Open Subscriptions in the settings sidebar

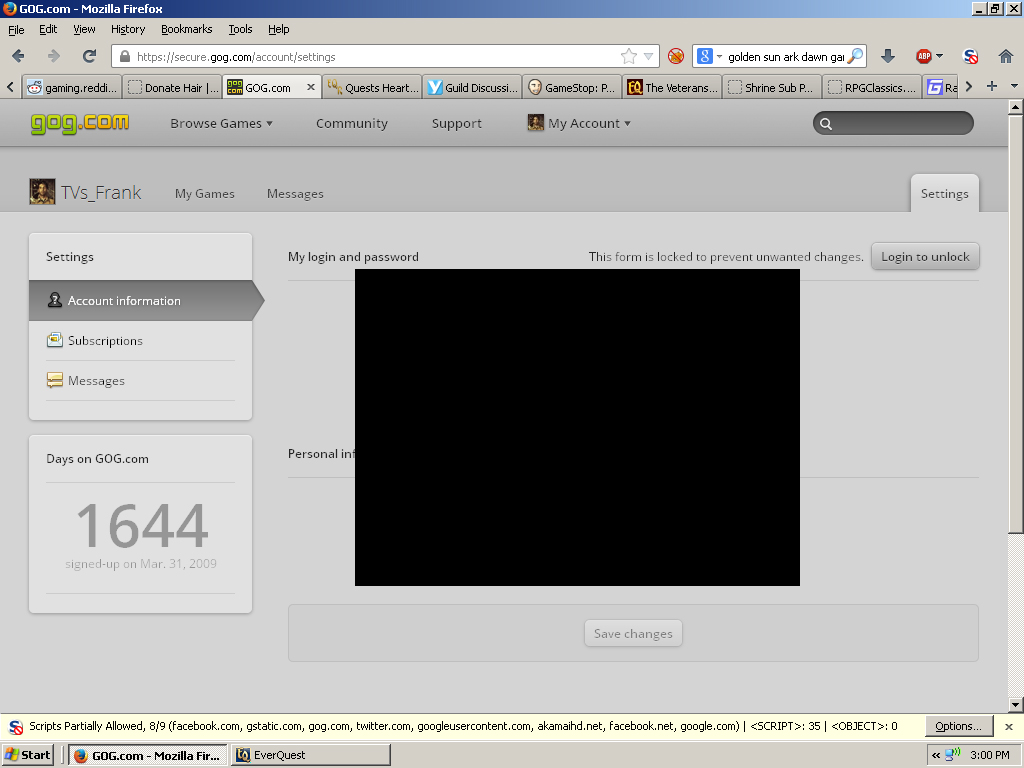[x=140, y=341]
